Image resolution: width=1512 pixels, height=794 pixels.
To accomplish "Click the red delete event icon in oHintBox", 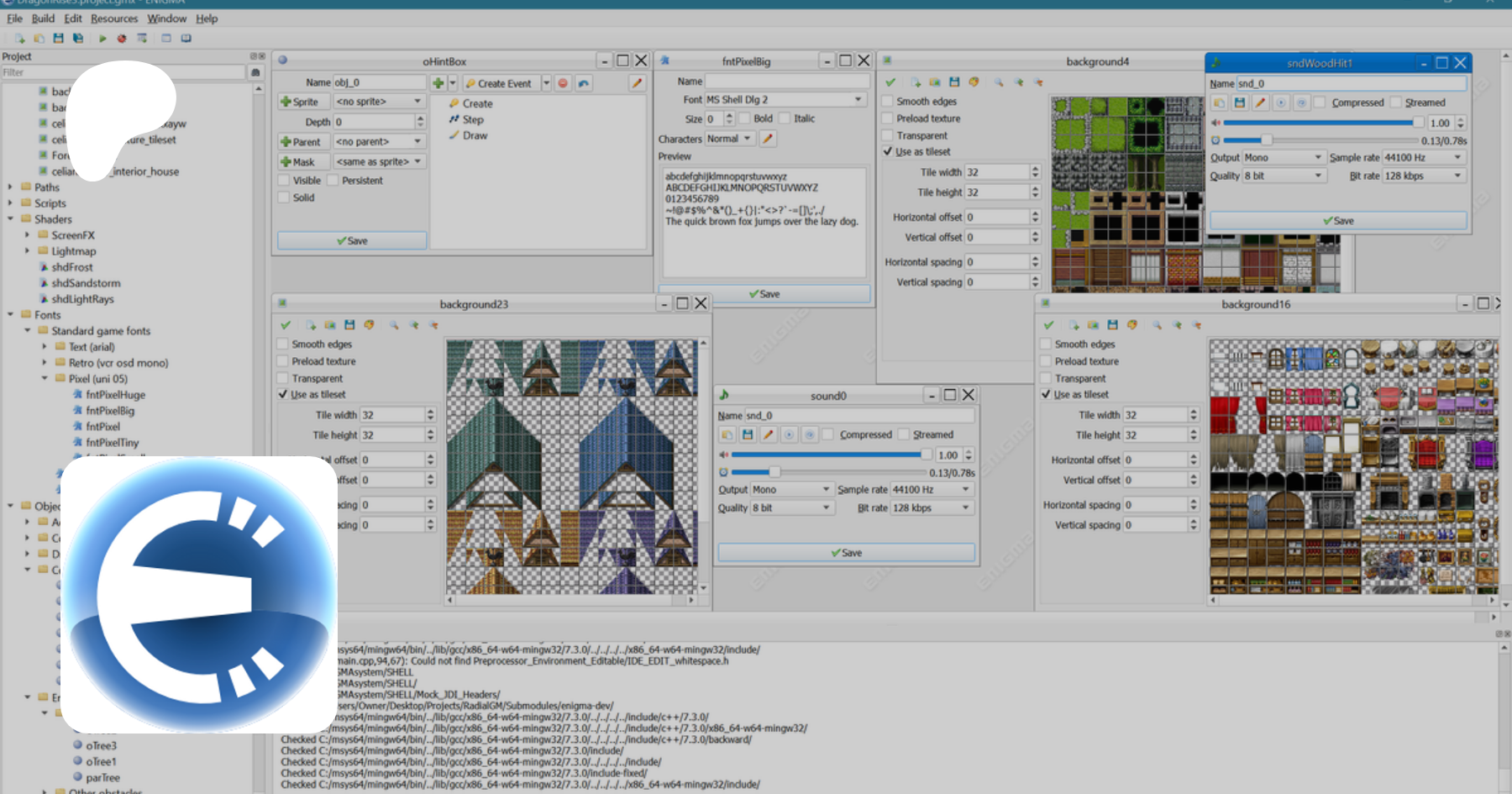I will click(563, 83).
